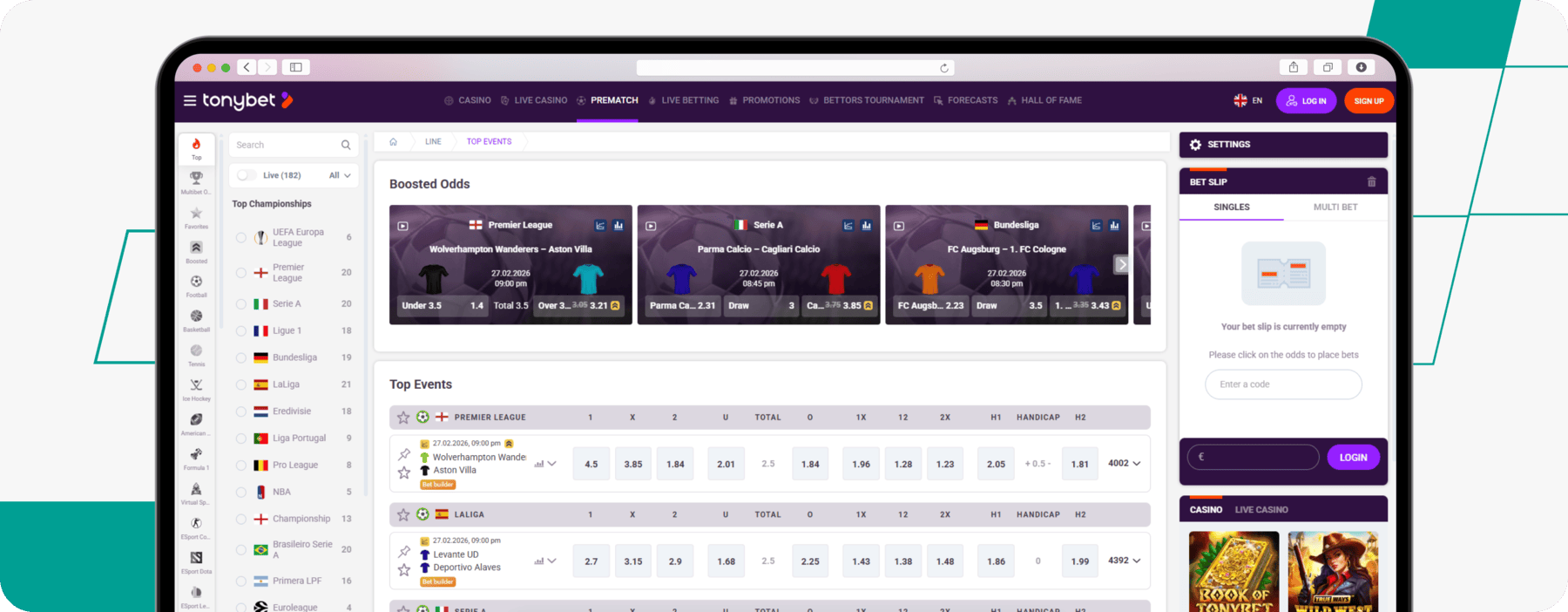This screenshot has height=612, width=1568.
Task: Open Wild West game thumbnail
Action: (1333, 572)
